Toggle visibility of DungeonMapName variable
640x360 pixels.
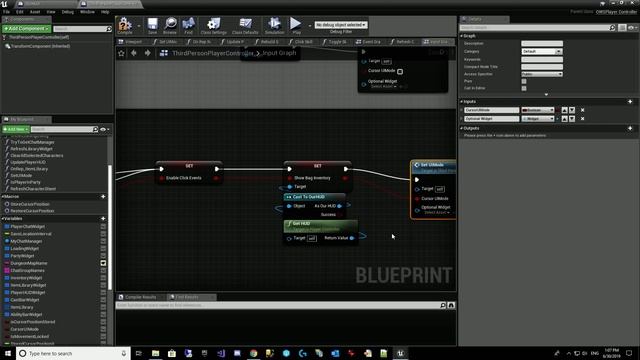pyautogui.click(x=103, y=263)
